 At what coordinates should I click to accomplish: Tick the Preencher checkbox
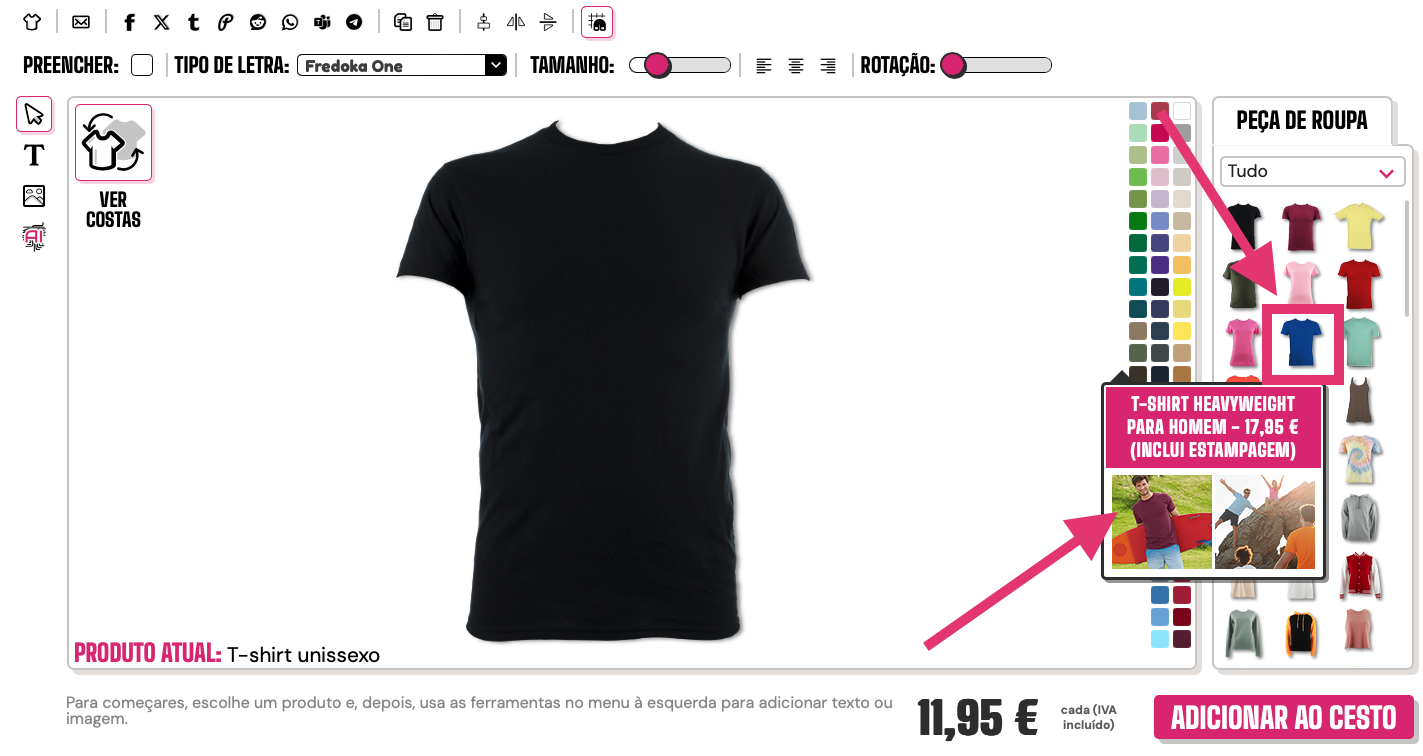point(143,65)
